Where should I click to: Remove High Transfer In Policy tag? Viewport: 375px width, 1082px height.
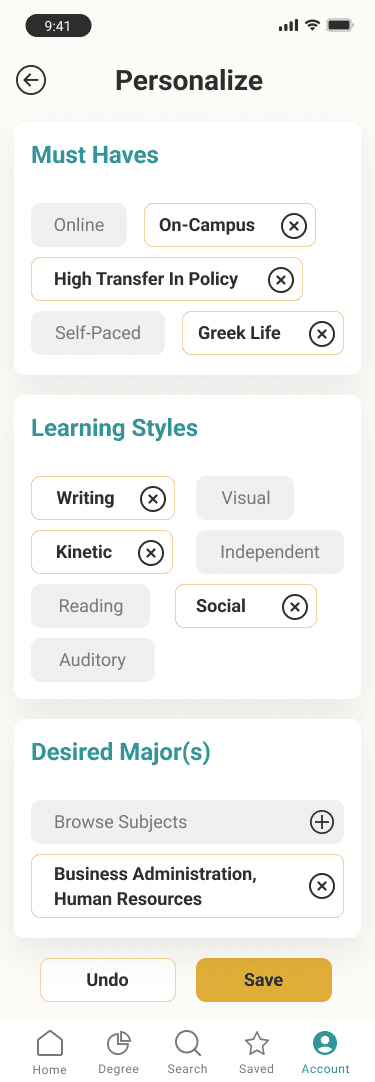(280, 279)
